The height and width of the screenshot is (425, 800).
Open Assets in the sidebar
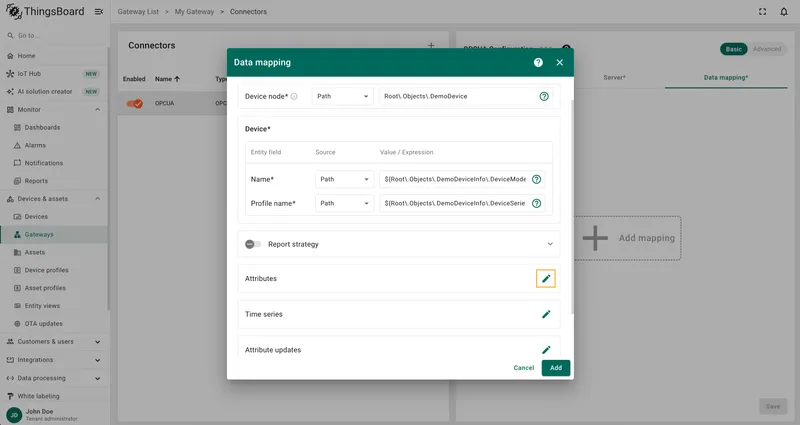54,252
